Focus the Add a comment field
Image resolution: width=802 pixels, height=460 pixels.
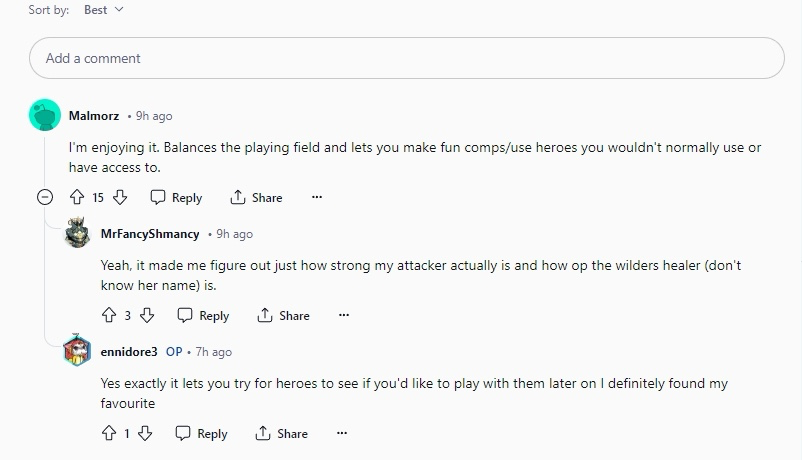tap(407, 58)
